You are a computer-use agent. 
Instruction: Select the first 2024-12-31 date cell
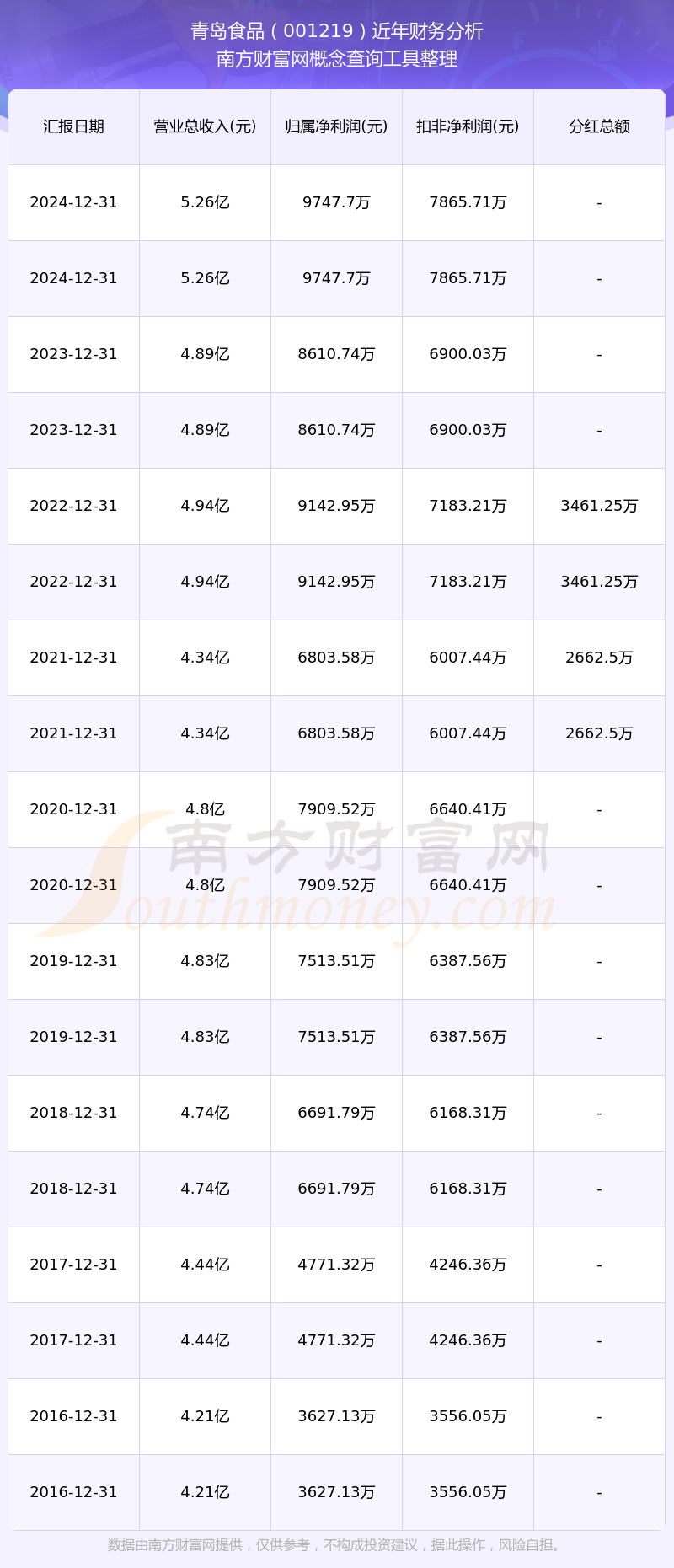73,202
